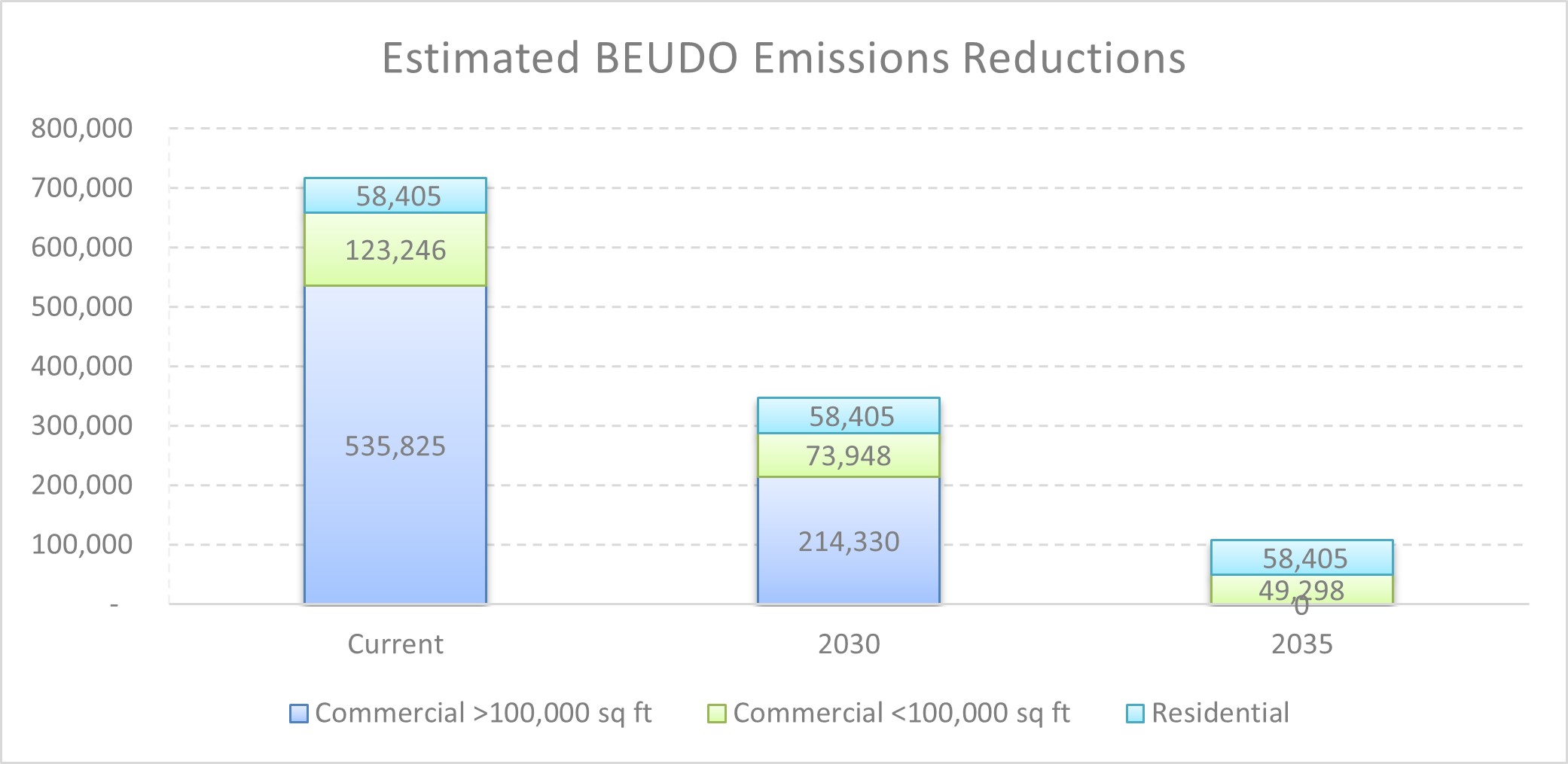Click the blue Commercial >100,000 legend swatch
This screenshot has height=764, width=1568.
tap(299, 714)
